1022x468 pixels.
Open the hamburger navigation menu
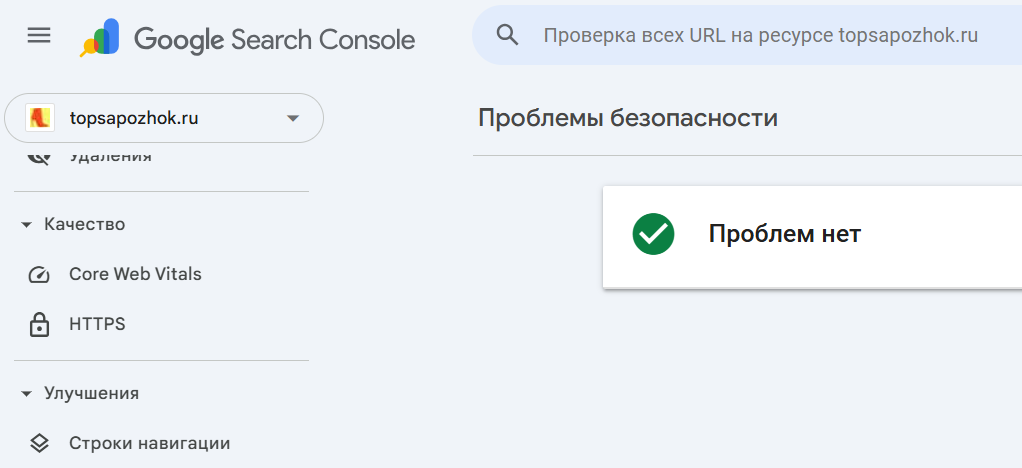pos(39,36)
